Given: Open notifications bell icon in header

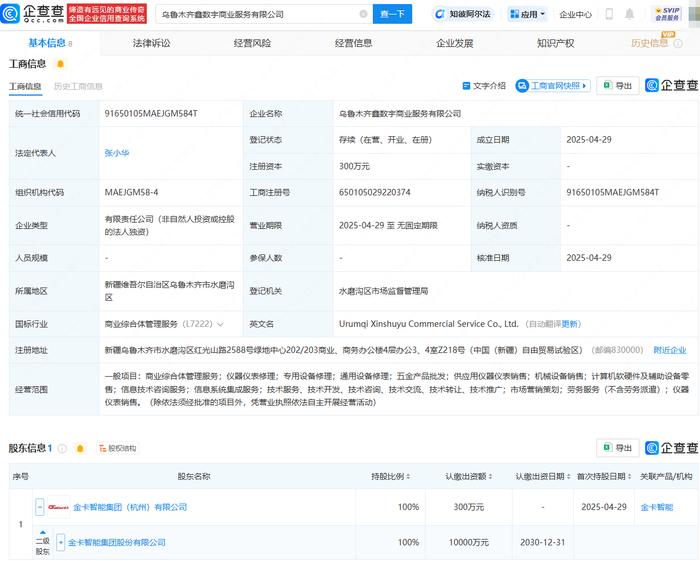Looking at the screenshot, I should (629, 14).
